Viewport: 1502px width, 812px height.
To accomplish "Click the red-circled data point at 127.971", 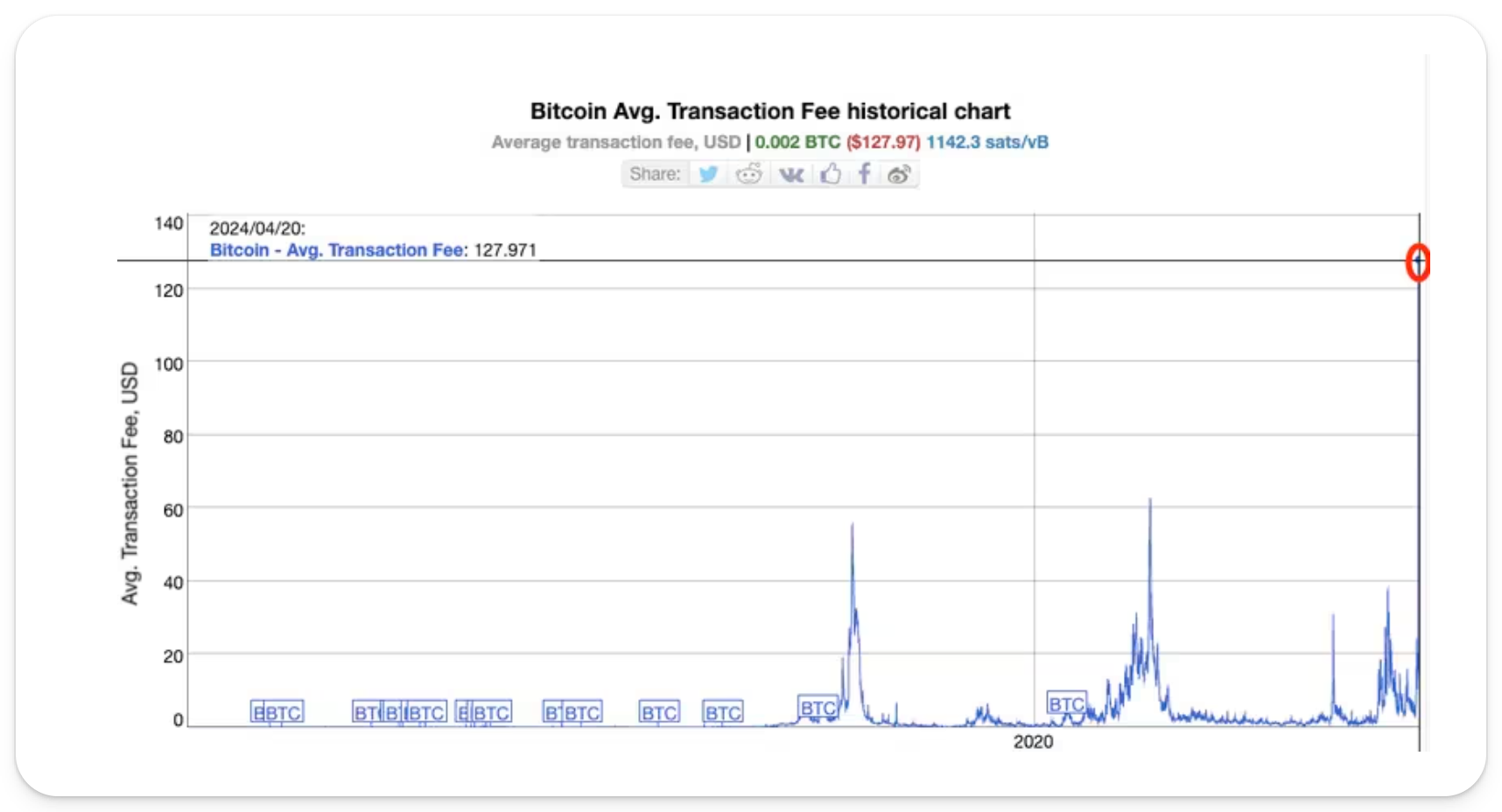I will click(1418, 262).
